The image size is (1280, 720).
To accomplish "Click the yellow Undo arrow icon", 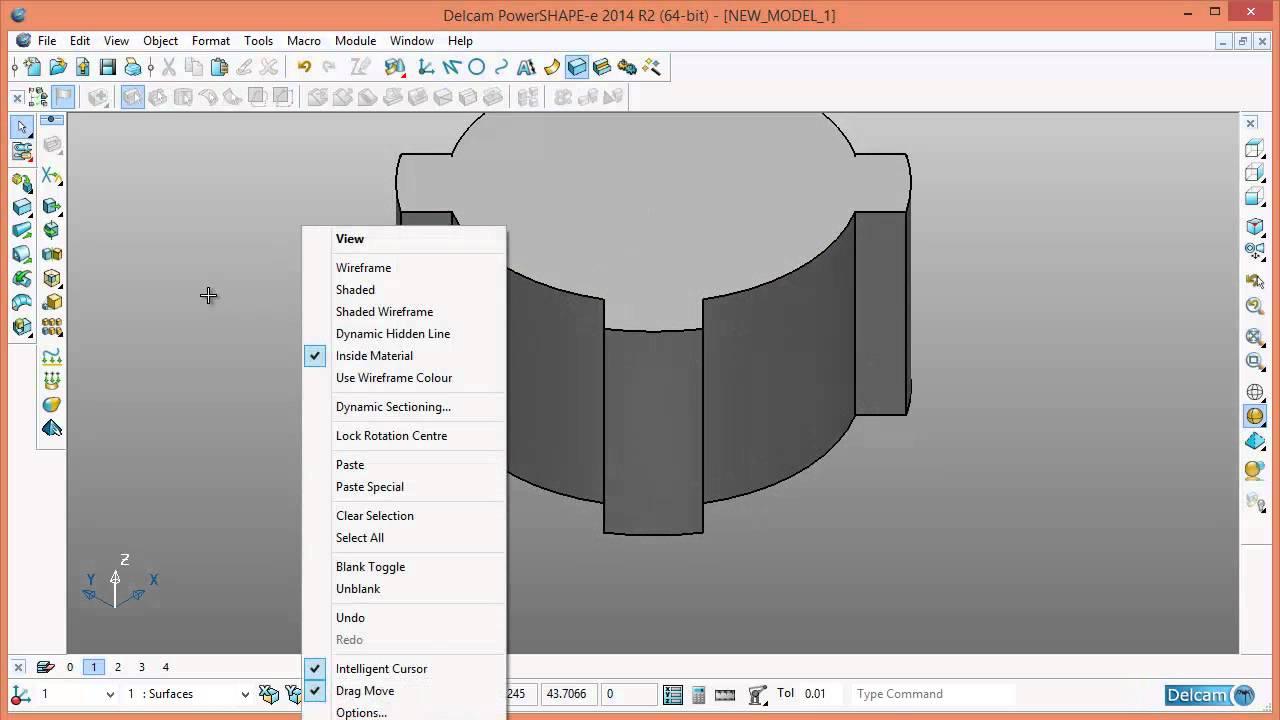I will click(x=304, y=67).
